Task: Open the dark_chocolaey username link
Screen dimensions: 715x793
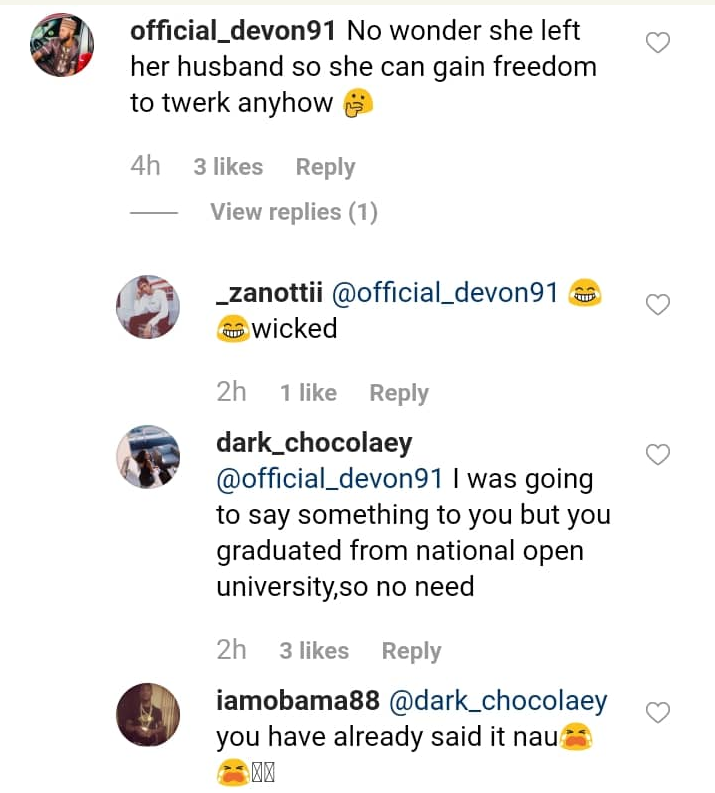Action: click(x=314, y=443)
